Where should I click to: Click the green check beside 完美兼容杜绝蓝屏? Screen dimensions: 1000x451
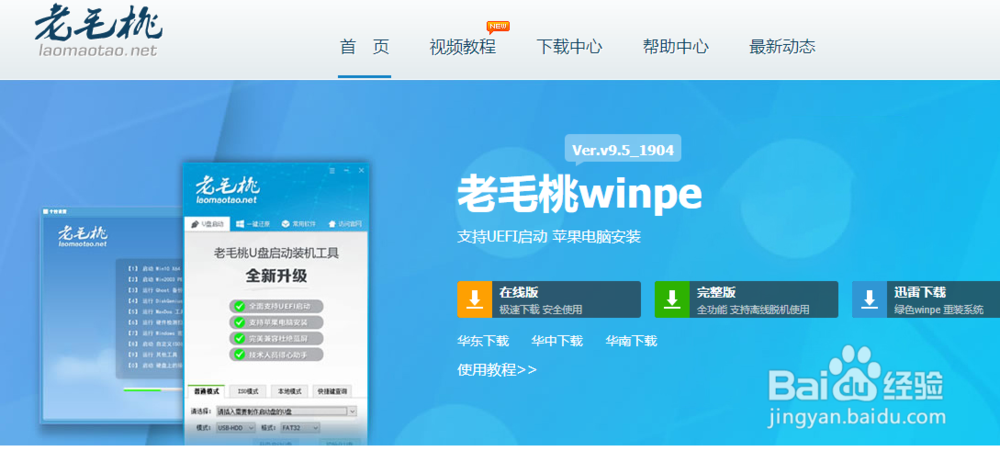point(239,337)
